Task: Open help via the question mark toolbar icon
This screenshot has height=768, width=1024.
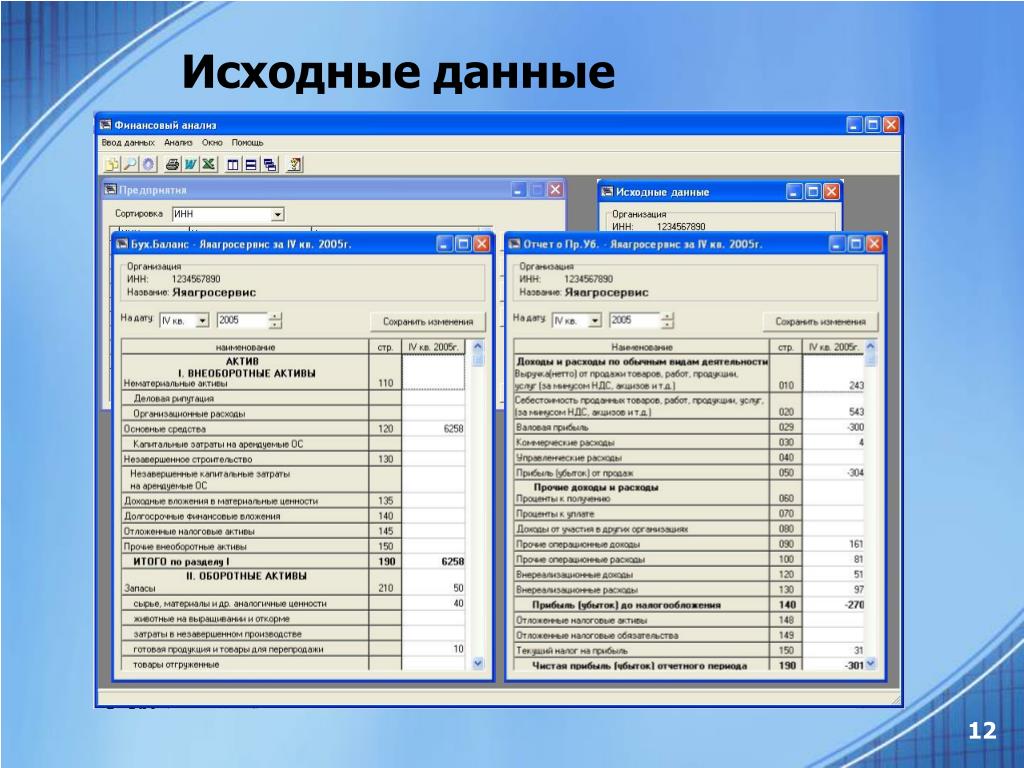Action: tap(294, 165)
